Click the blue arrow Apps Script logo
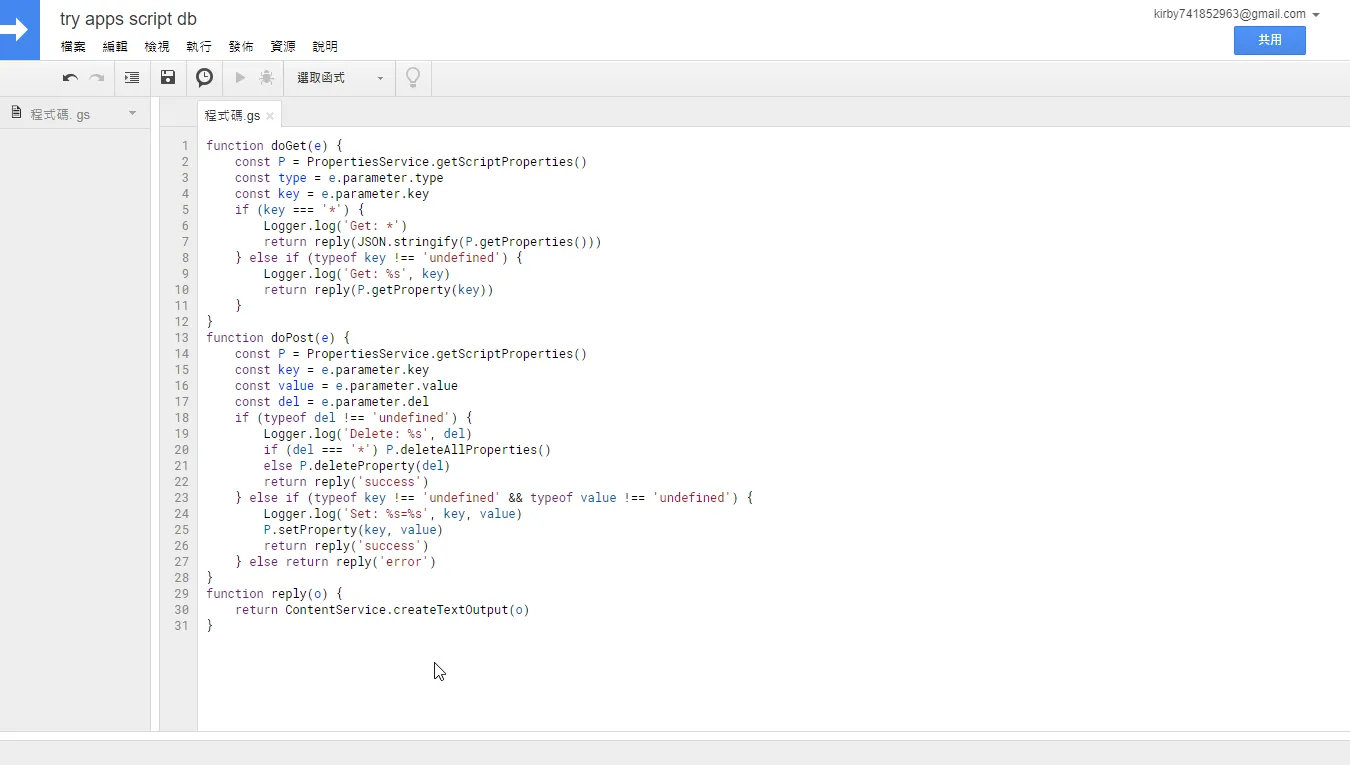This screenshot has width=1350, height=765. 19,30
